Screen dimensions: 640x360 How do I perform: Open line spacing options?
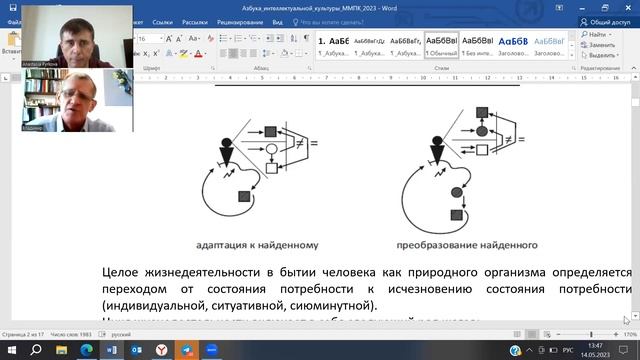[x=267, y=53]
